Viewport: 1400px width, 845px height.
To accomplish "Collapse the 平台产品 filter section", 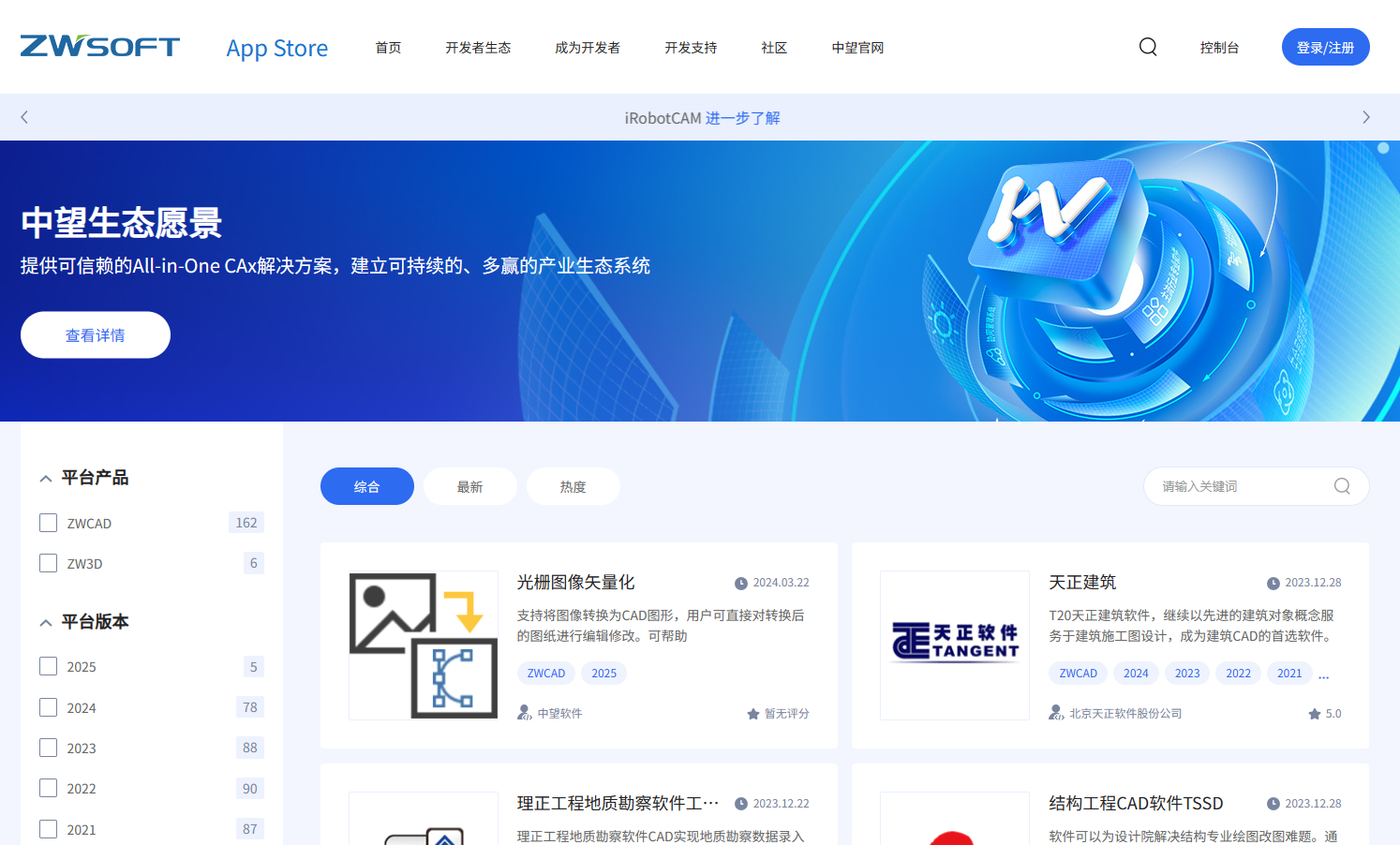I will (46, 479).
